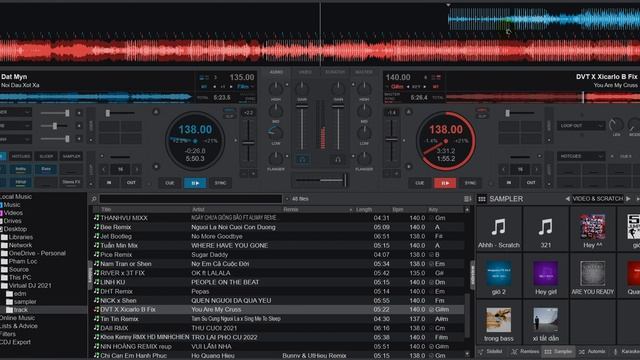Click the left deck HIGH EQ knob
Image resolution: width=640 pixels, height=360 pixels.
pyautogui.click(x=276, y=89)
